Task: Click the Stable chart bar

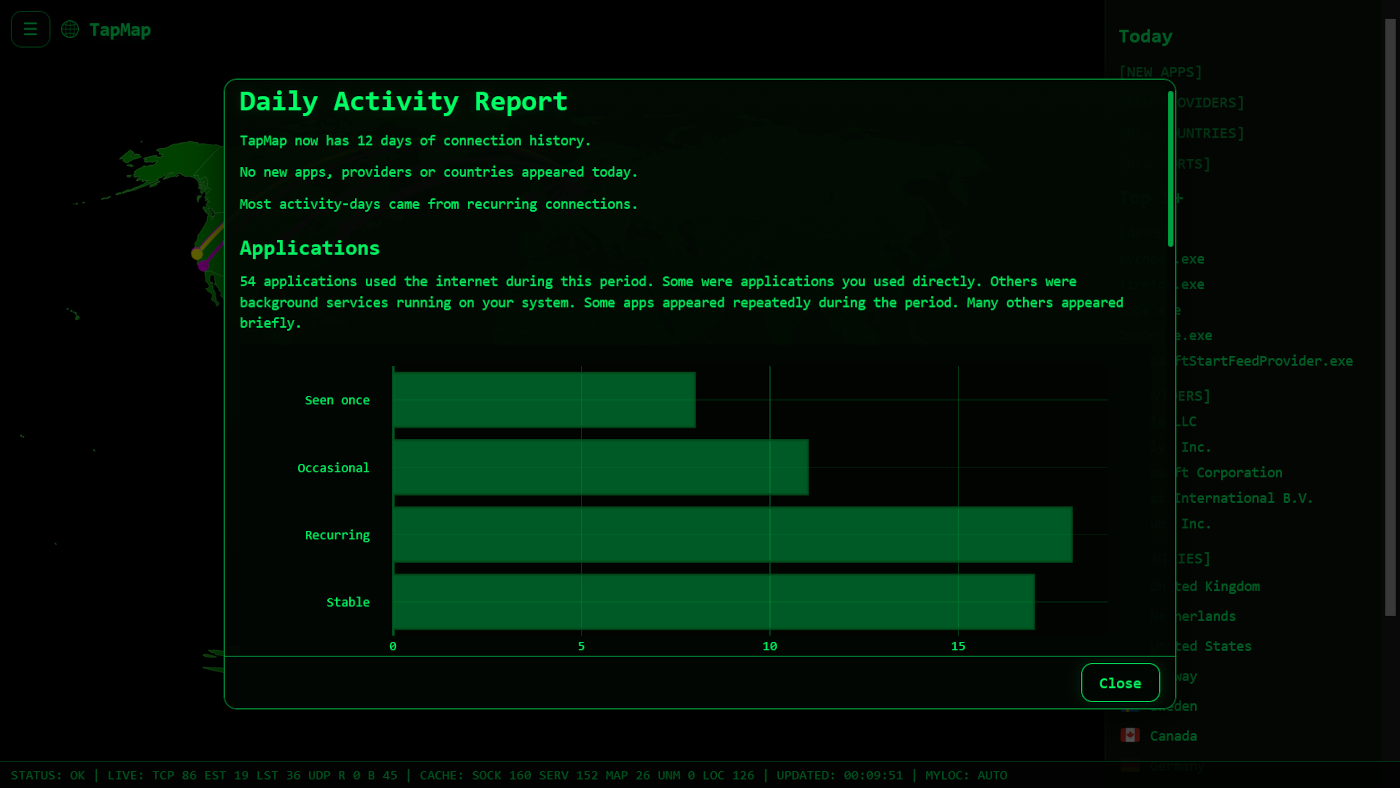Action: [x=713, y=602]
